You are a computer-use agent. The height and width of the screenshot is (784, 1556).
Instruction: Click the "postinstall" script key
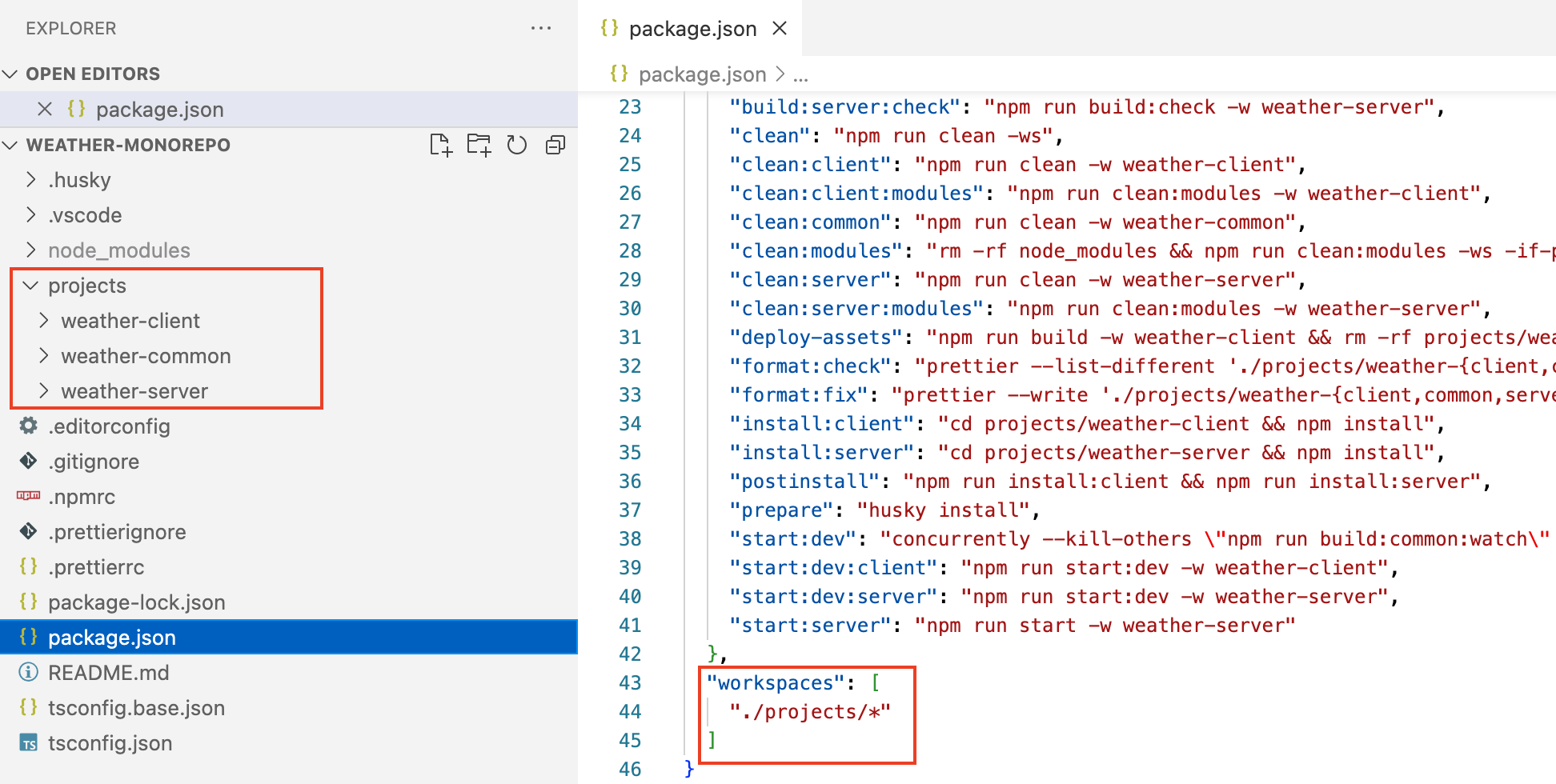[804, 481]
